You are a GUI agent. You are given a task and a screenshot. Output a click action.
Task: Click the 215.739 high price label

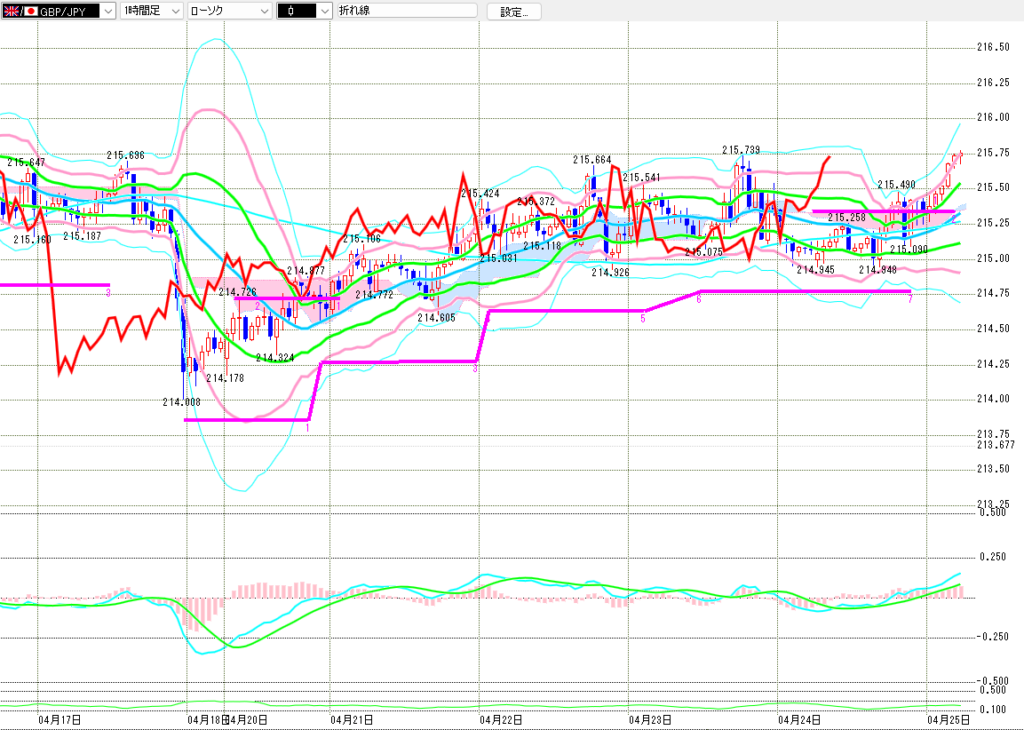[741, 150]
